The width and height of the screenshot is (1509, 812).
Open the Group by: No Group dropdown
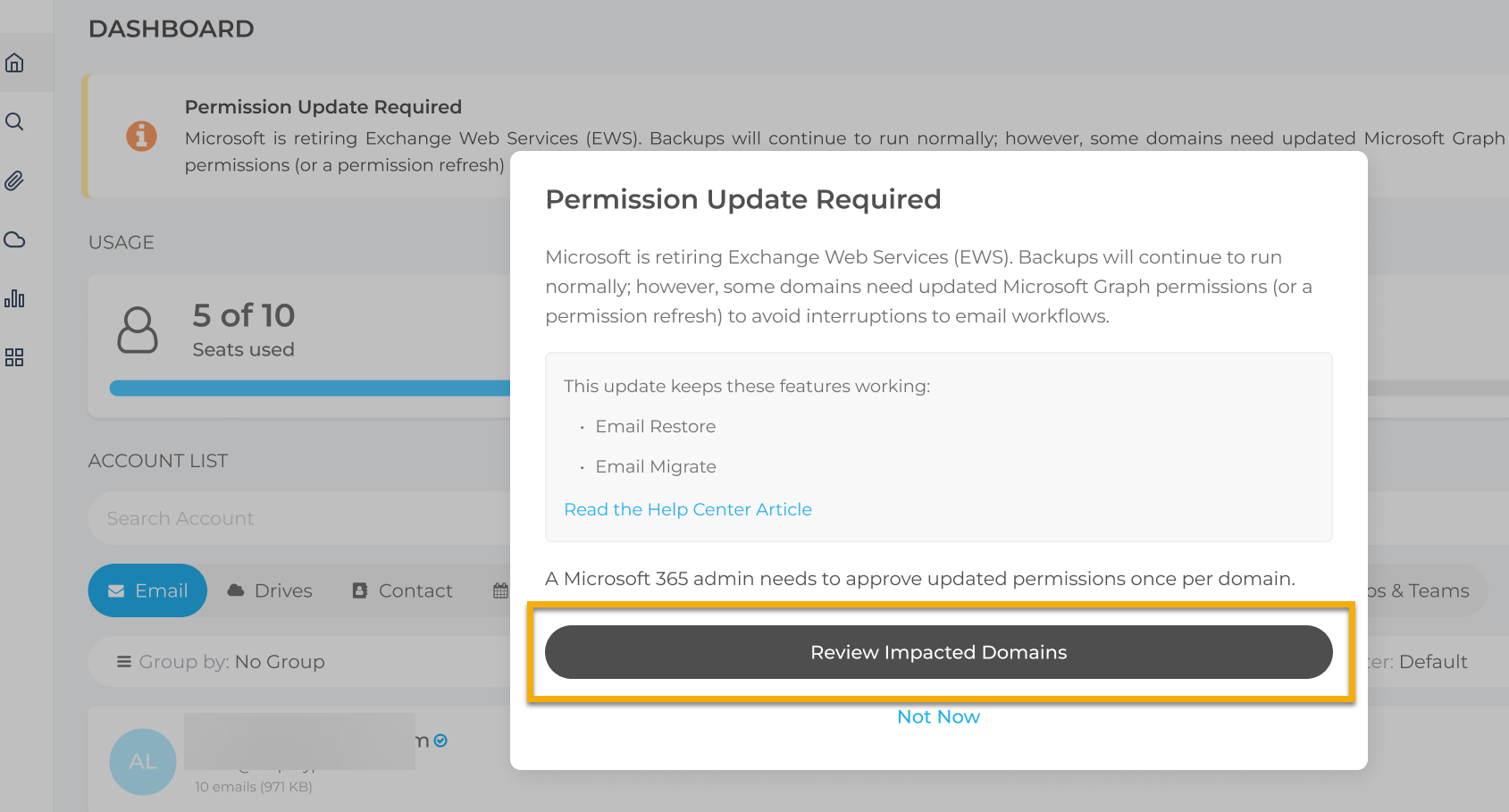click(x=221, y=662)
